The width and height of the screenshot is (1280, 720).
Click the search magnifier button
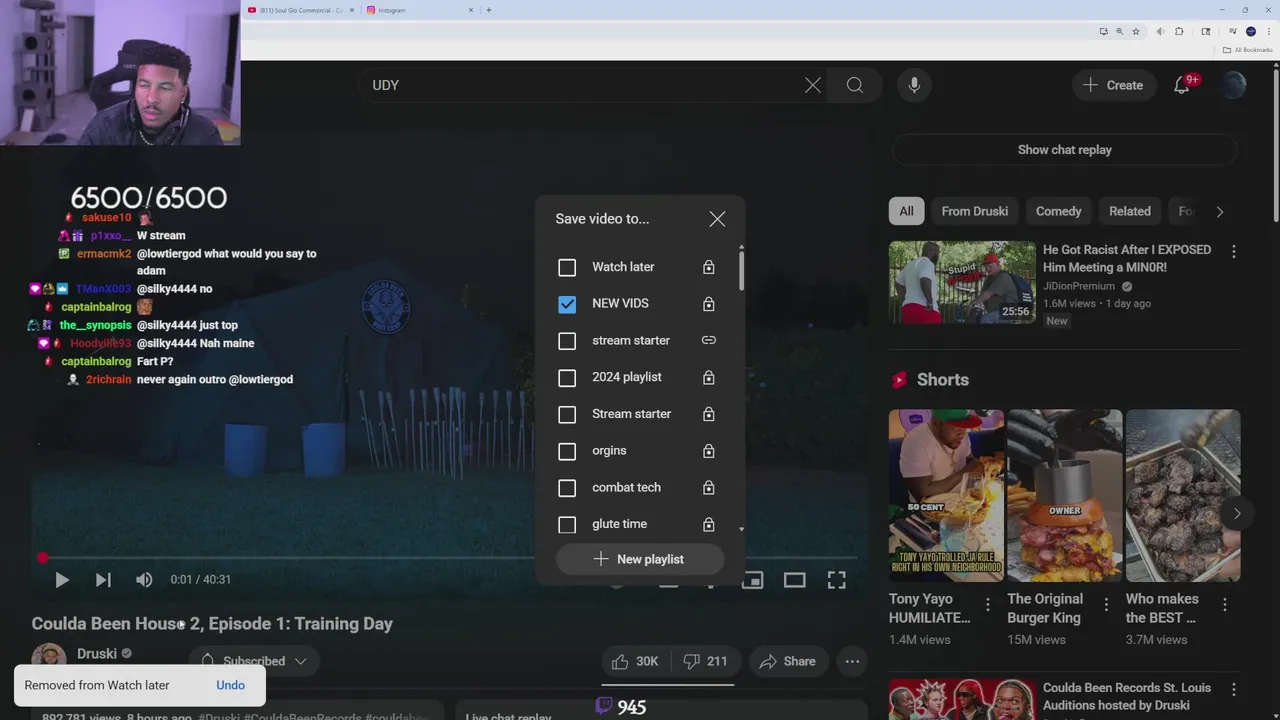click(855, 85)
